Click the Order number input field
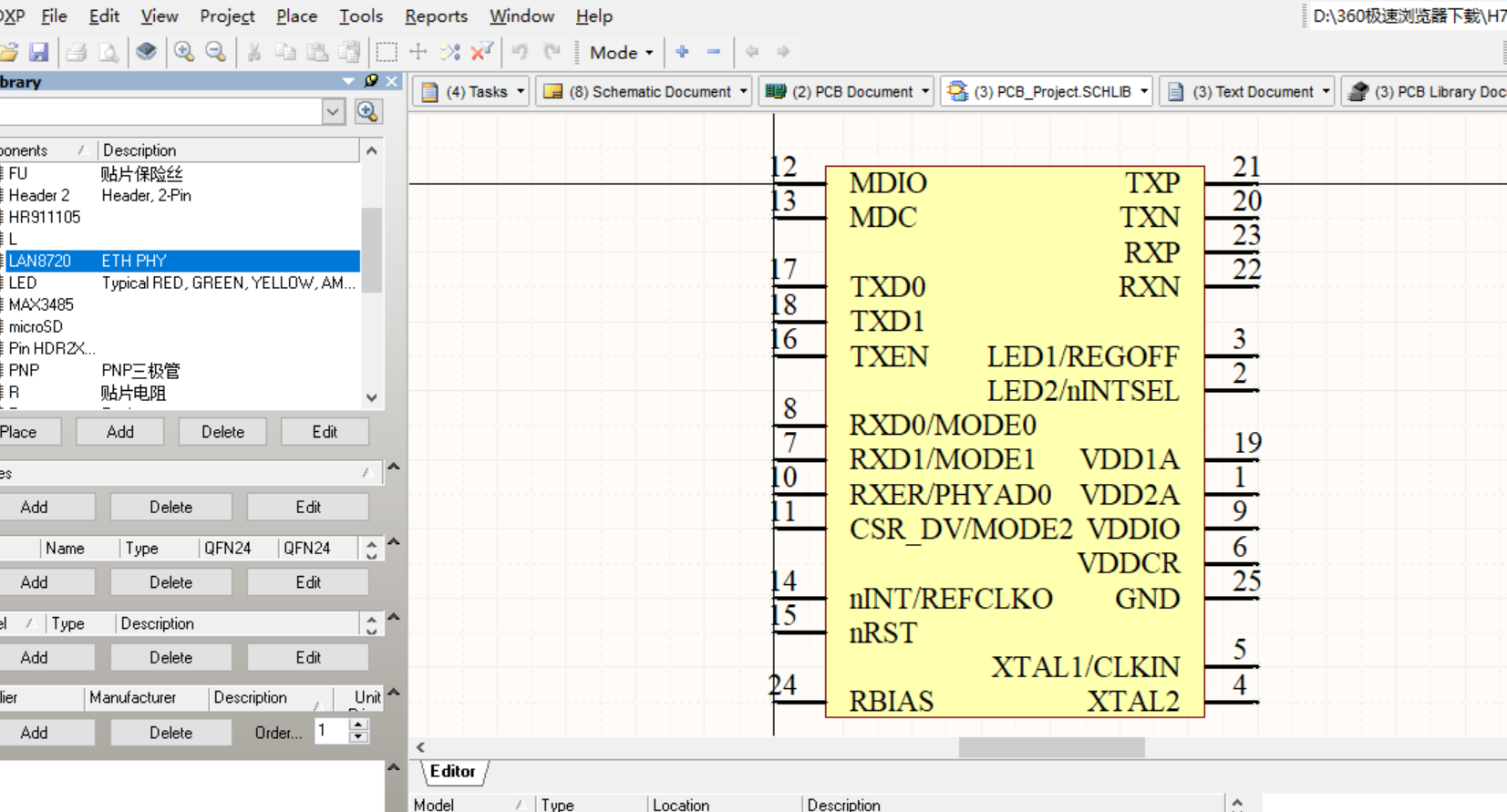The image size is (1507, 812). 330,731
